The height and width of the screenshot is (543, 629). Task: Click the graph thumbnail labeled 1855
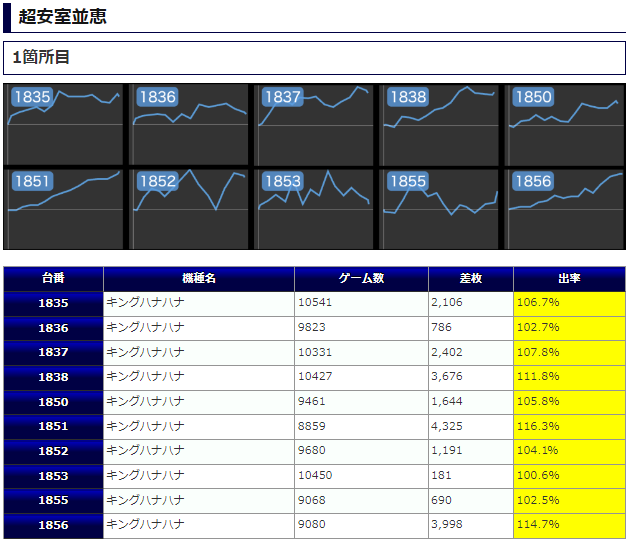tap(440, 208)
